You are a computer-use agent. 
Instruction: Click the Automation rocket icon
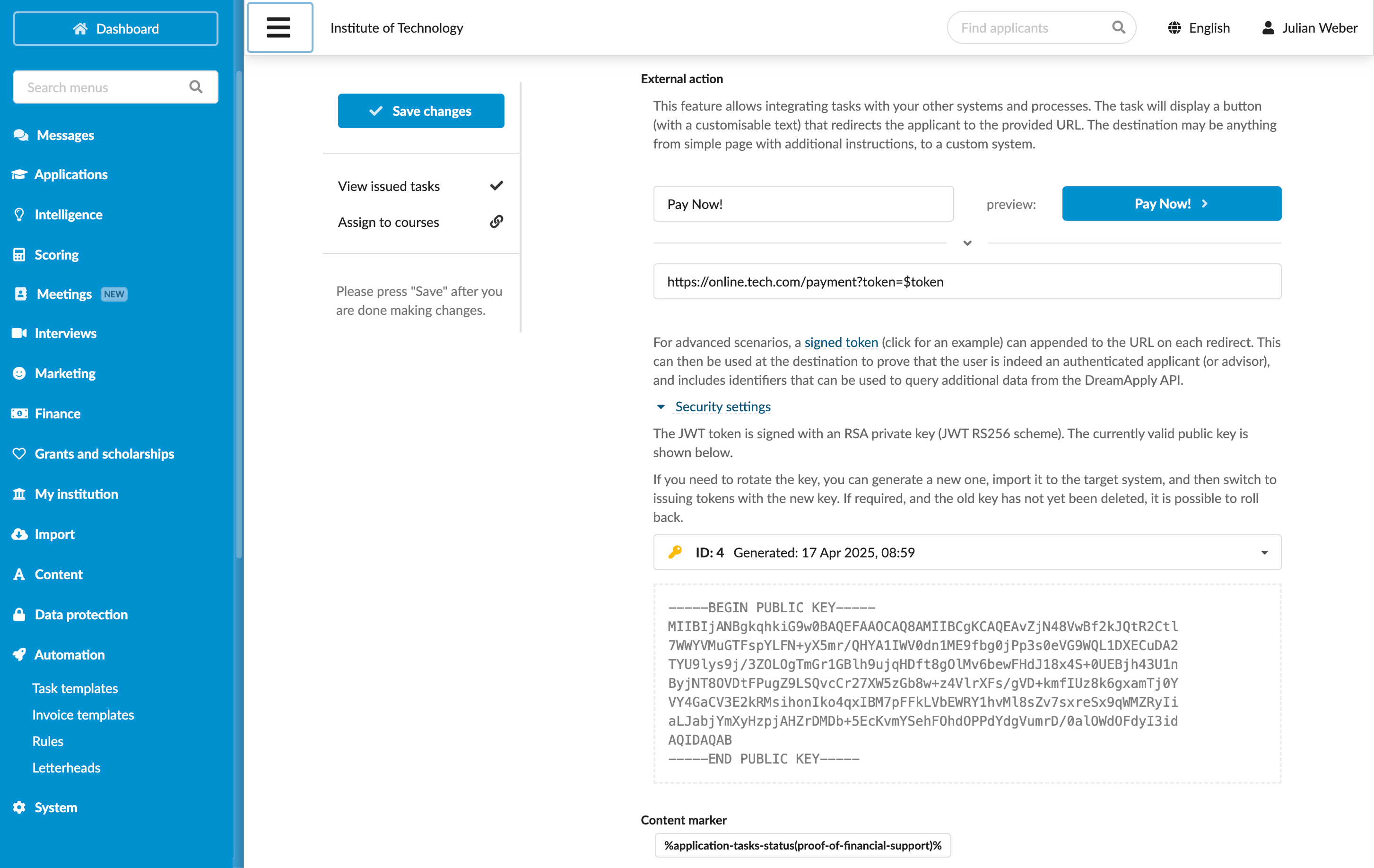[x=19, y=655]
